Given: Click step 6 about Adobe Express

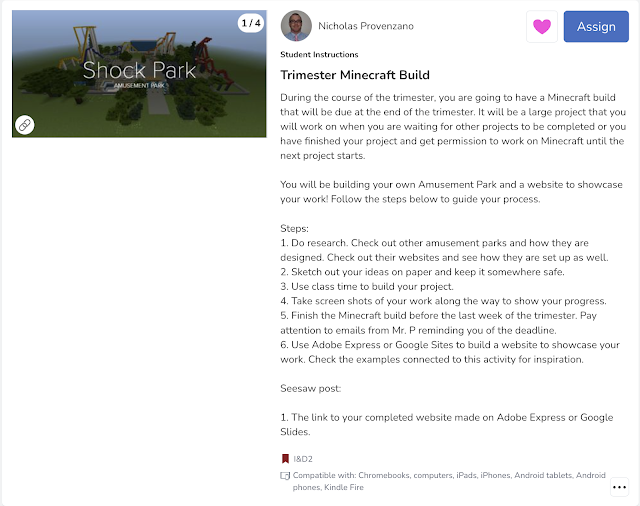Looking at the screenshot, I should coord(450,352).
